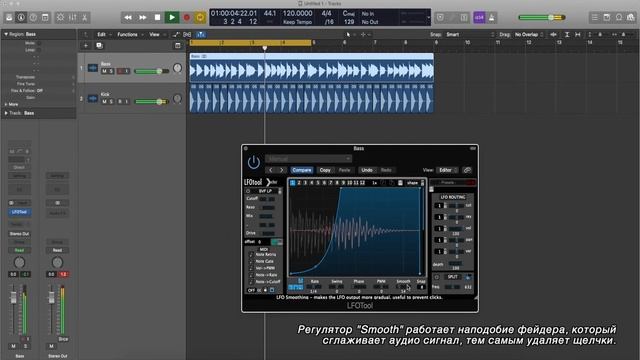Rewind the playhead

[x=128, y=18]
